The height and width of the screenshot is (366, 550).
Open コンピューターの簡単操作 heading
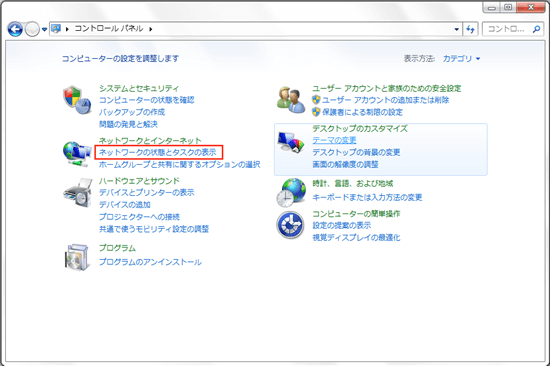pos(356,214)
